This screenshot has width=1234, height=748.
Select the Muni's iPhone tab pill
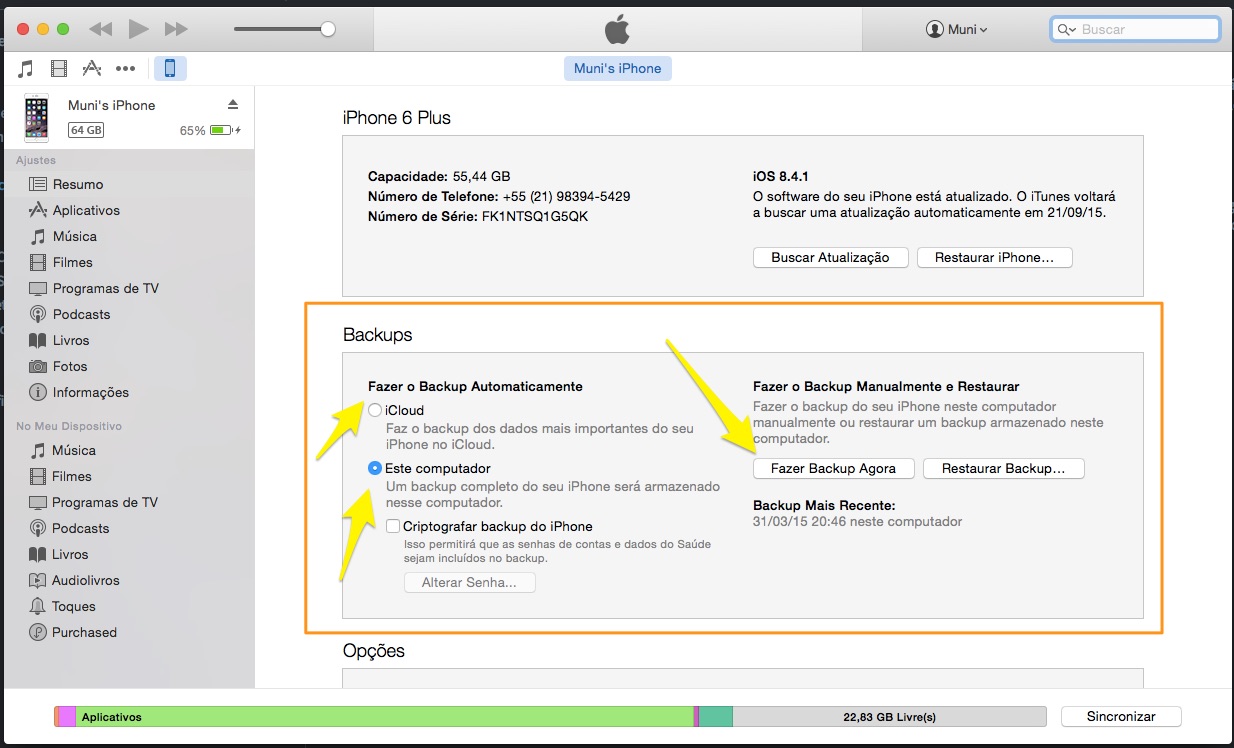tap(618, 69)
